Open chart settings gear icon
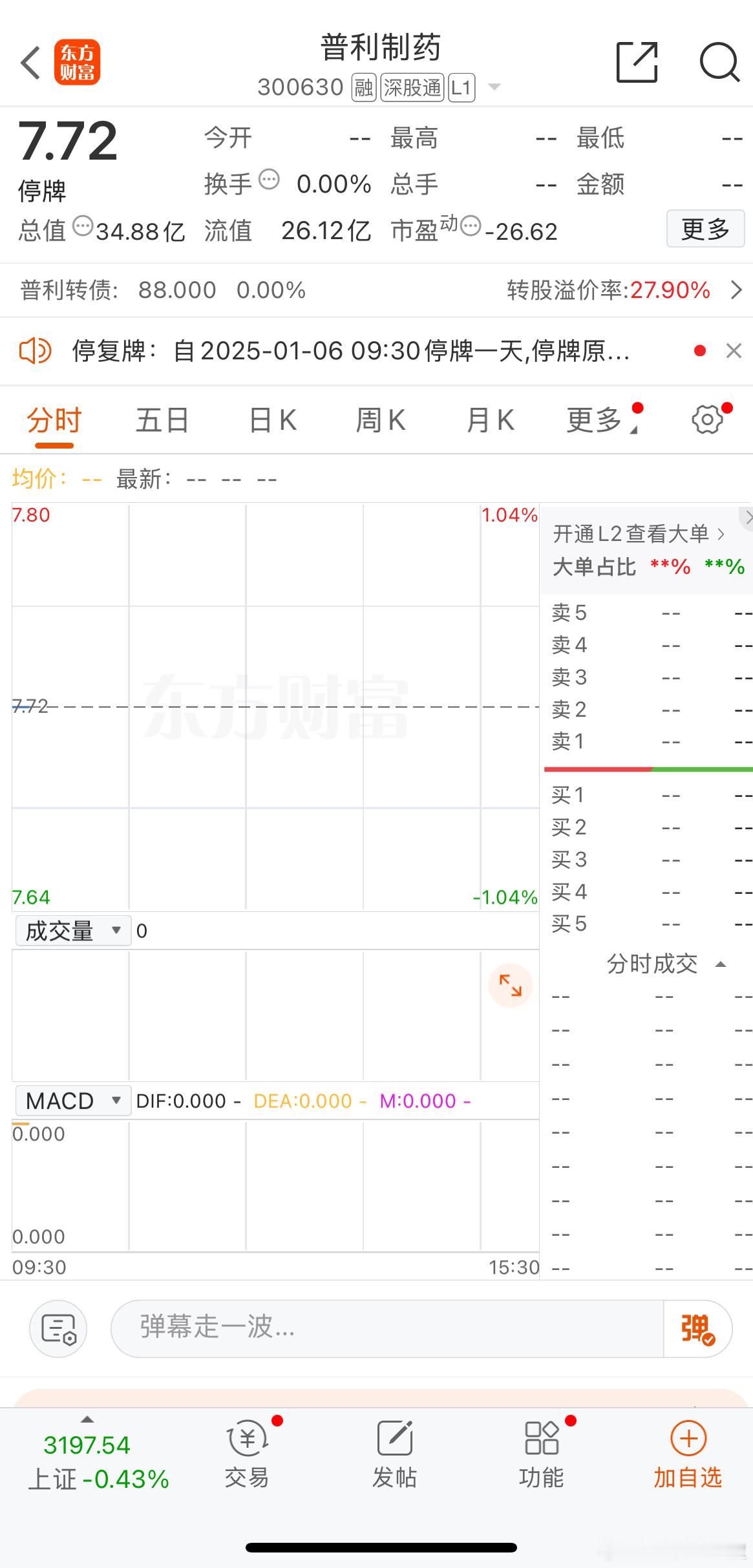Screen dimensions: 753x1568 (708, 420)
